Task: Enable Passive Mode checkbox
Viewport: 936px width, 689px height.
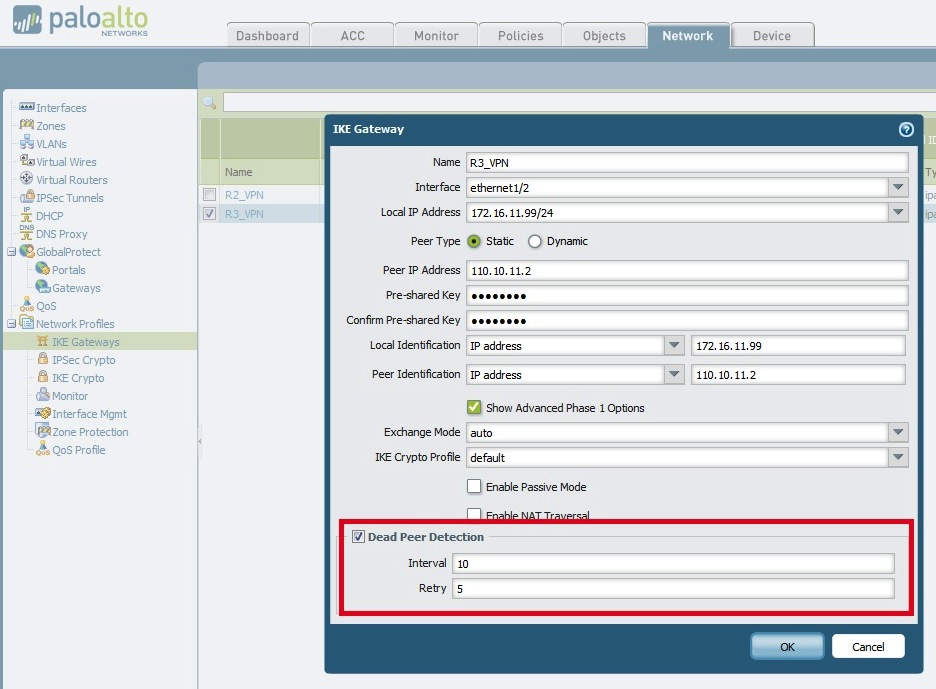Action: click(474, 486)
